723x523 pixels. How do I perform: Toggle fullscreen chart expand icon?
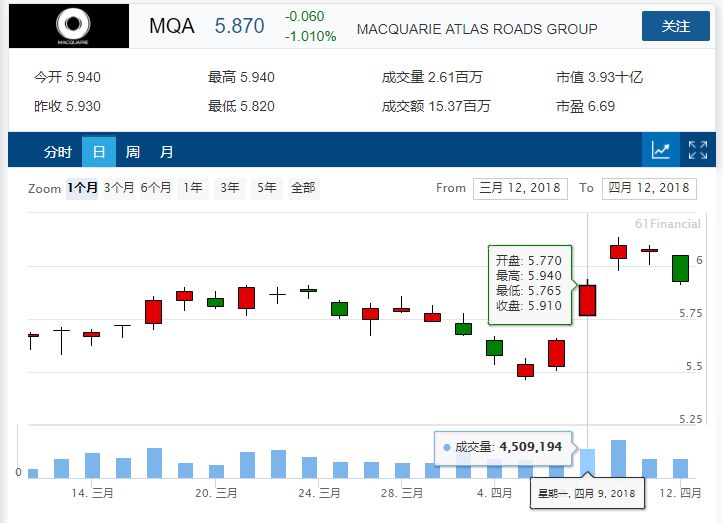tap(698, 150)
